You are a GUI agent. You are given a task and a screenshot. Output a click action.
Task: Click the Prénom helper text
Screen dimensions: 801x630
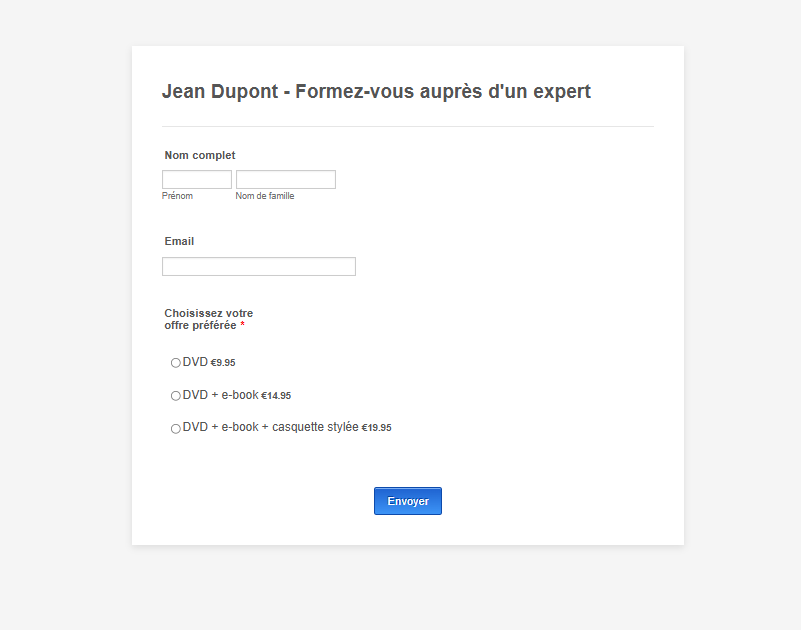(177, 196)
